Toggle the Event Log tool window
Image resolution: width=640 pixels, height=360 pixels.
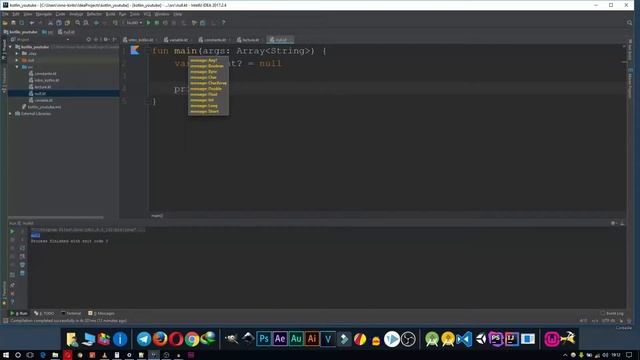click(x=612, y=313)
